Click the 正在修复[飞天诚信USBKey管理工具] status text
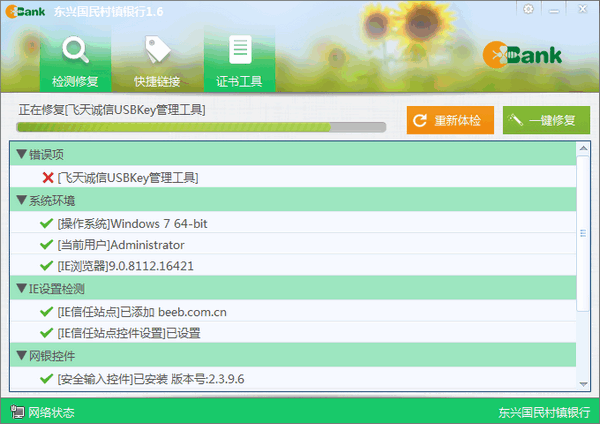This screenshot has width=600, height=424. tap(112, 110)
